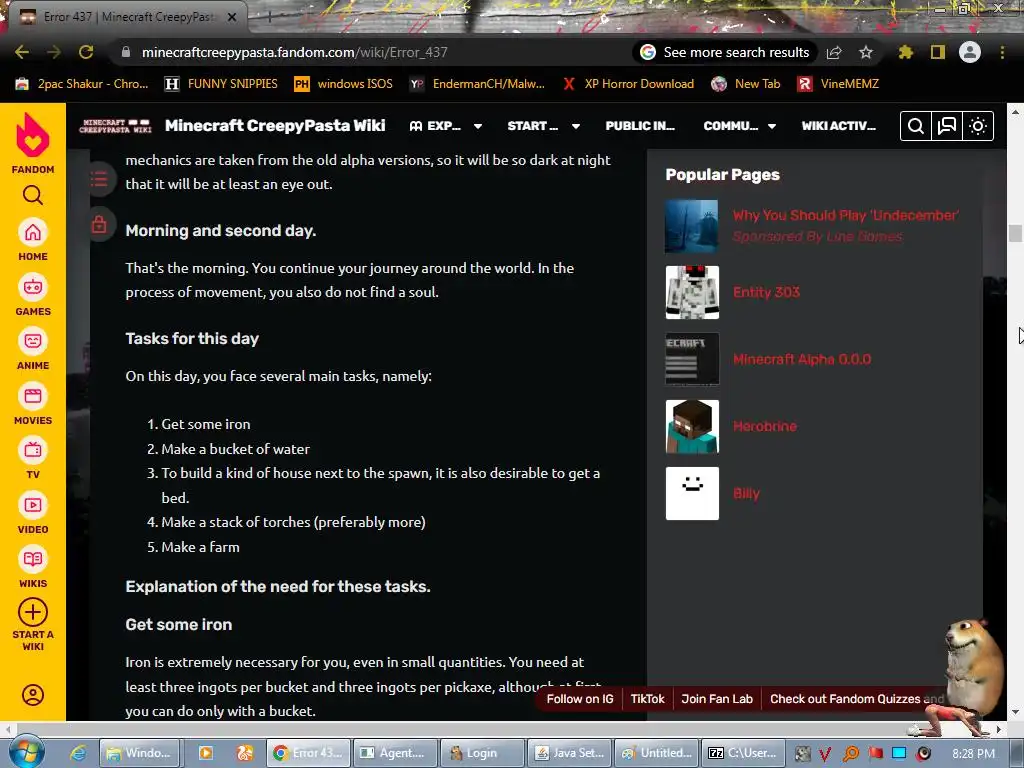Screen dimensions: 1024x768
Task: Toggle the Chrome side panel icon
Action: [938, 52]
